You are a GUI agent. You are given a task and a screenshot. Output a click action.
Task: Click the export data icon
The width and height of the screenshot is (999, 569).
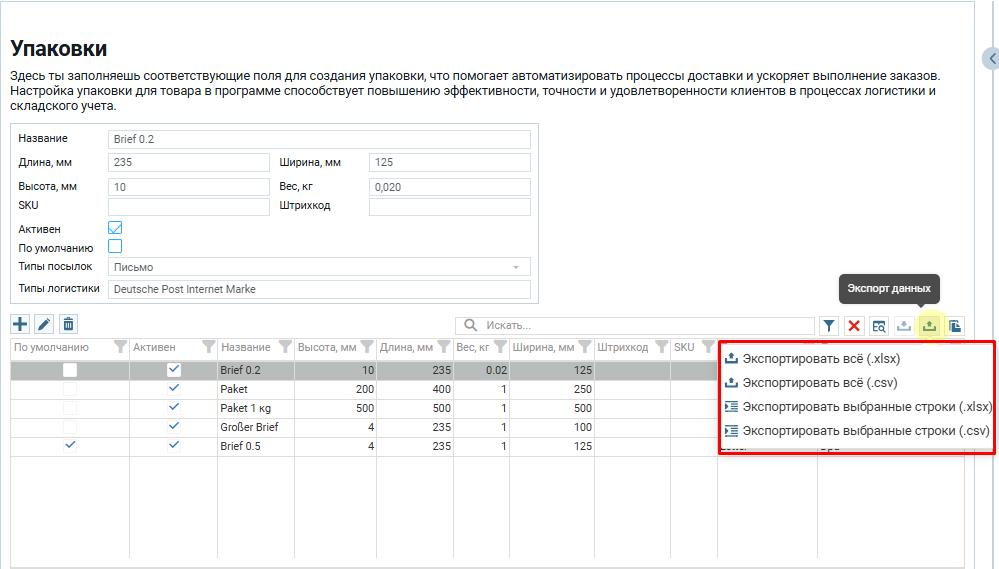[x=929, y=326]
